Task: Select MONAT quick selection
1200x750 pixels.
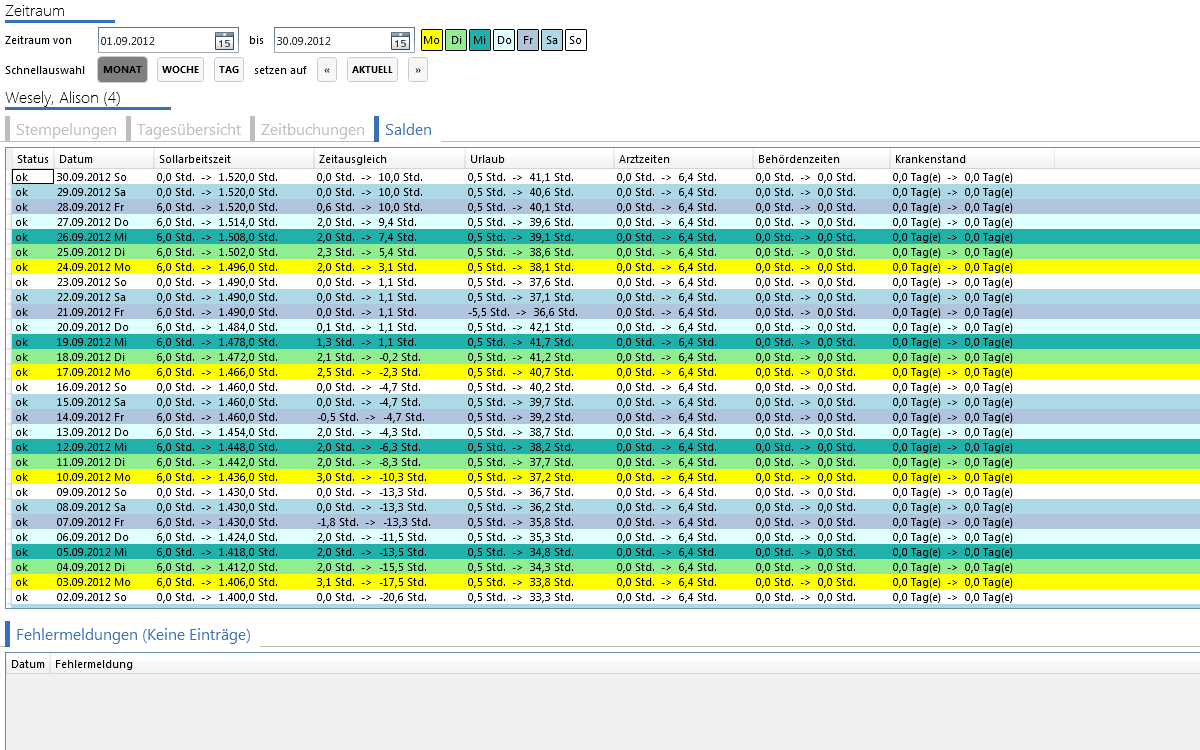Action: [x=122, y=70]
